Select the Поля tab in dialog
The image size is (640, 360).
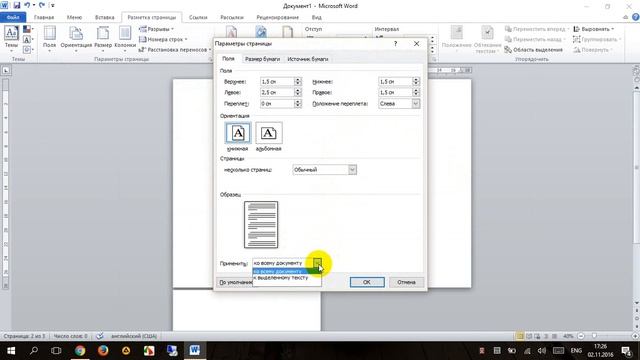(x=228, y=58)
